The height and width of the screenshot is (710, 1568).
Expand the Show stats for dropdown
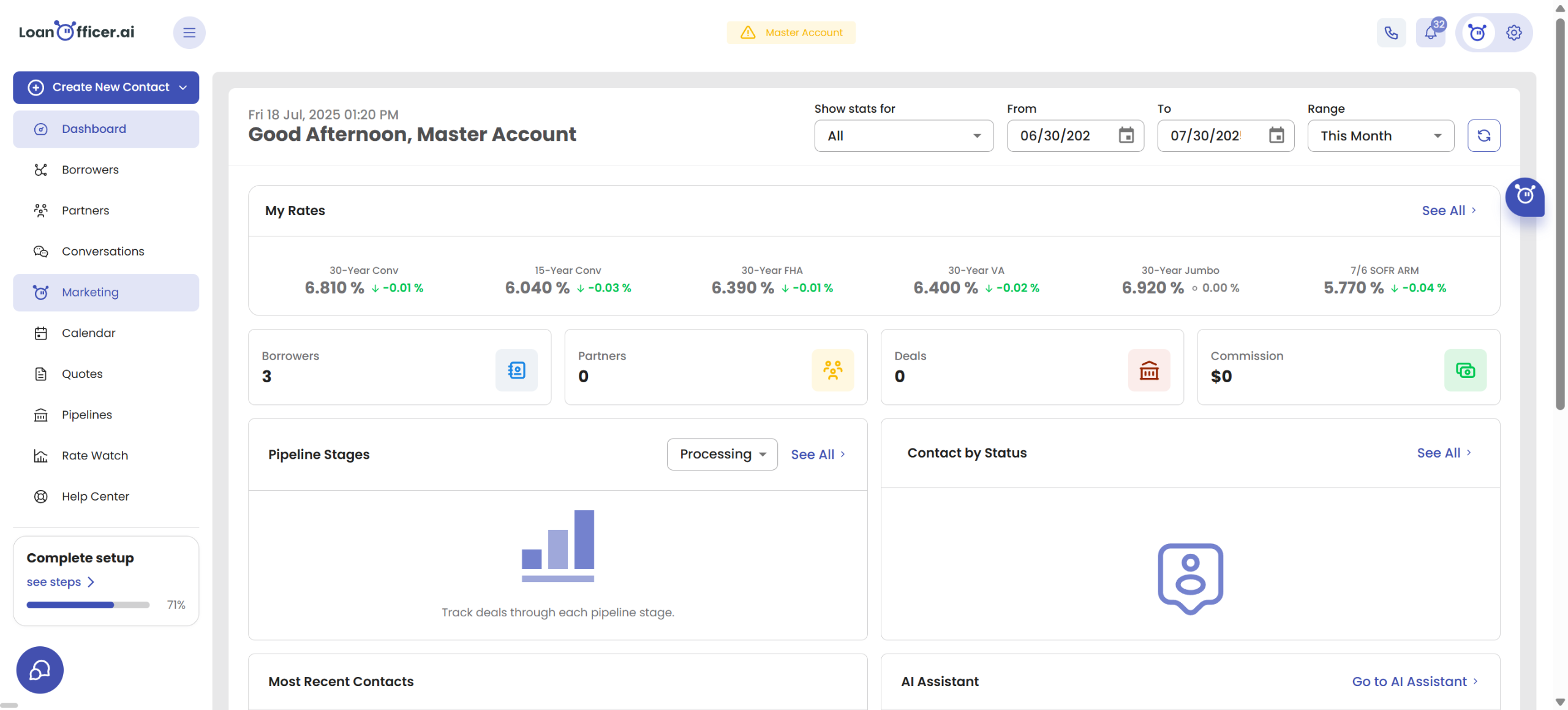pyautogui.click(x=903, y=135)
